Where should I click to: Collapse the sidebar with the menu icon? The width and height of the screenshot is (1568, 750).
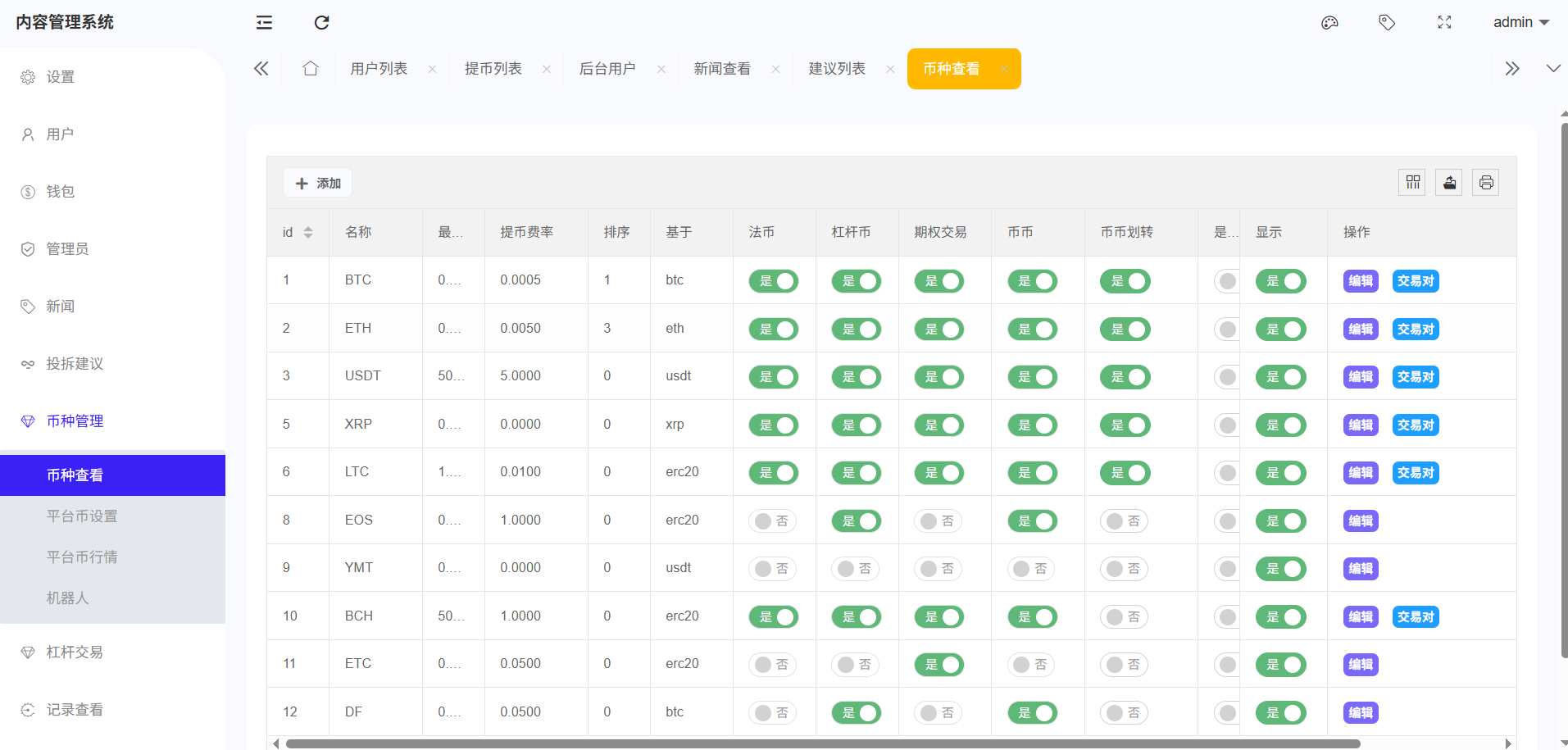click(264, 23)
